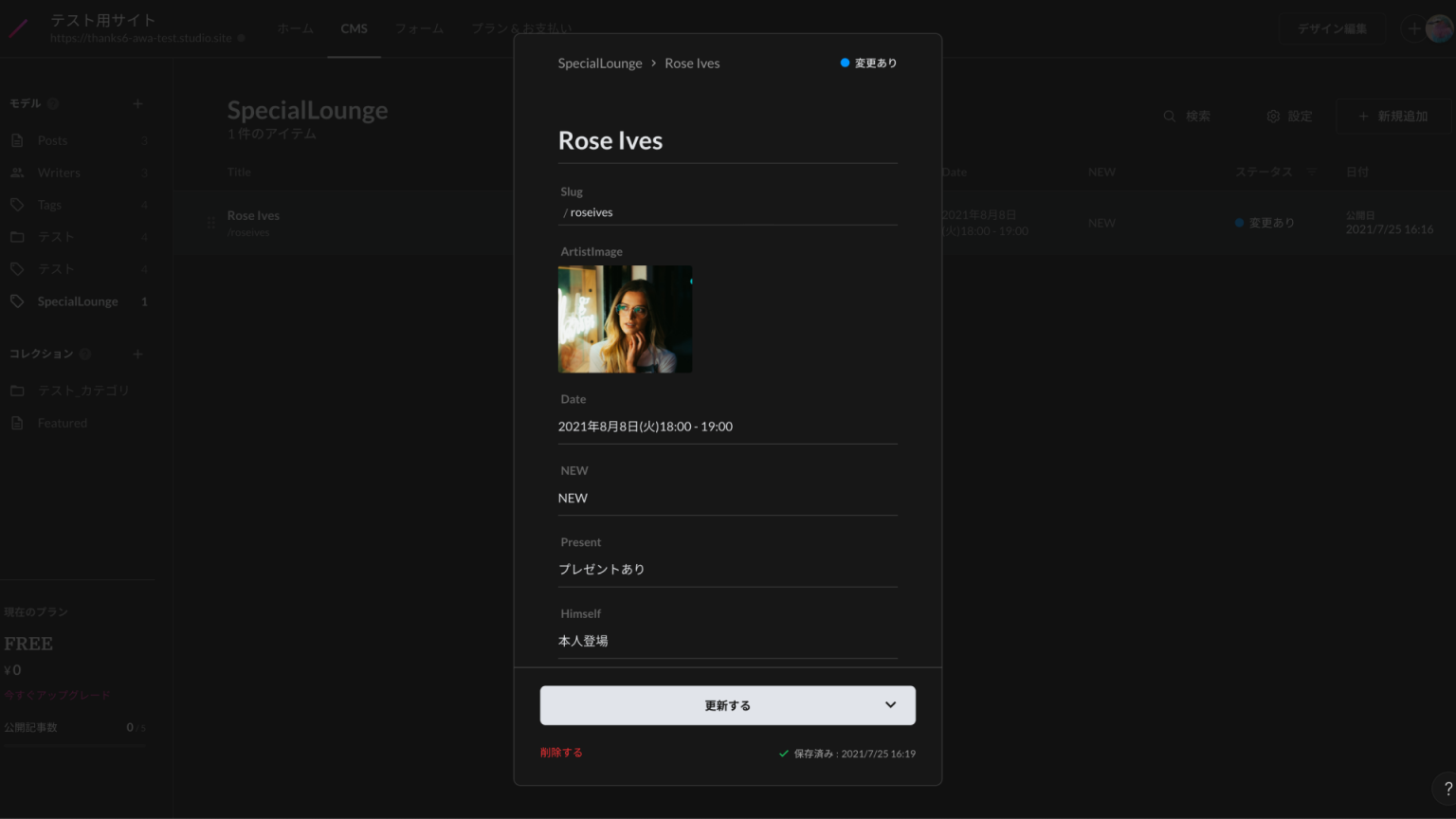Switch to the フォーム tab

coord(419,28)
